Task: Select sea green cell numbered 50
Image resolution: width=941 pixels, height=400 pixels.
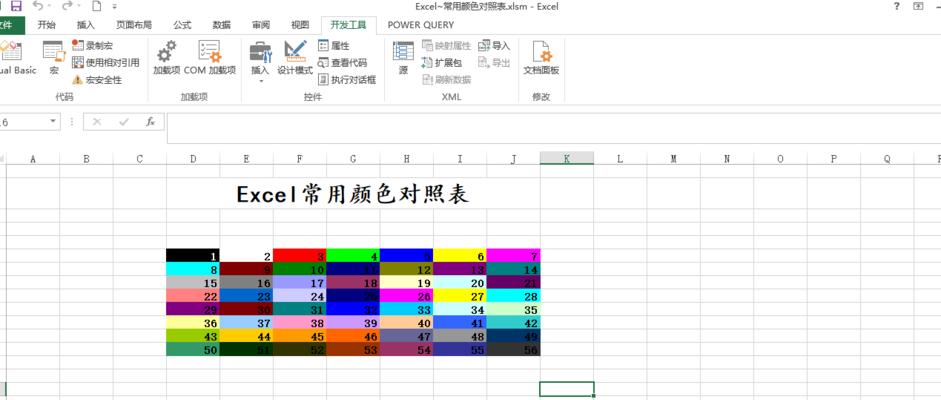Action: (x=193, y=349)
